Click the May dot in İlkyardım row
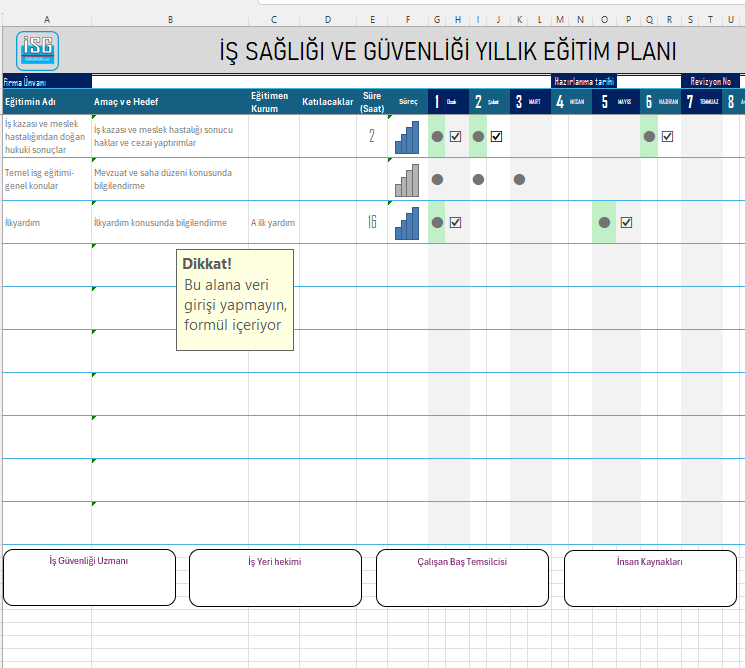Viewport: 745px width, 668px height. click(604, 222)
